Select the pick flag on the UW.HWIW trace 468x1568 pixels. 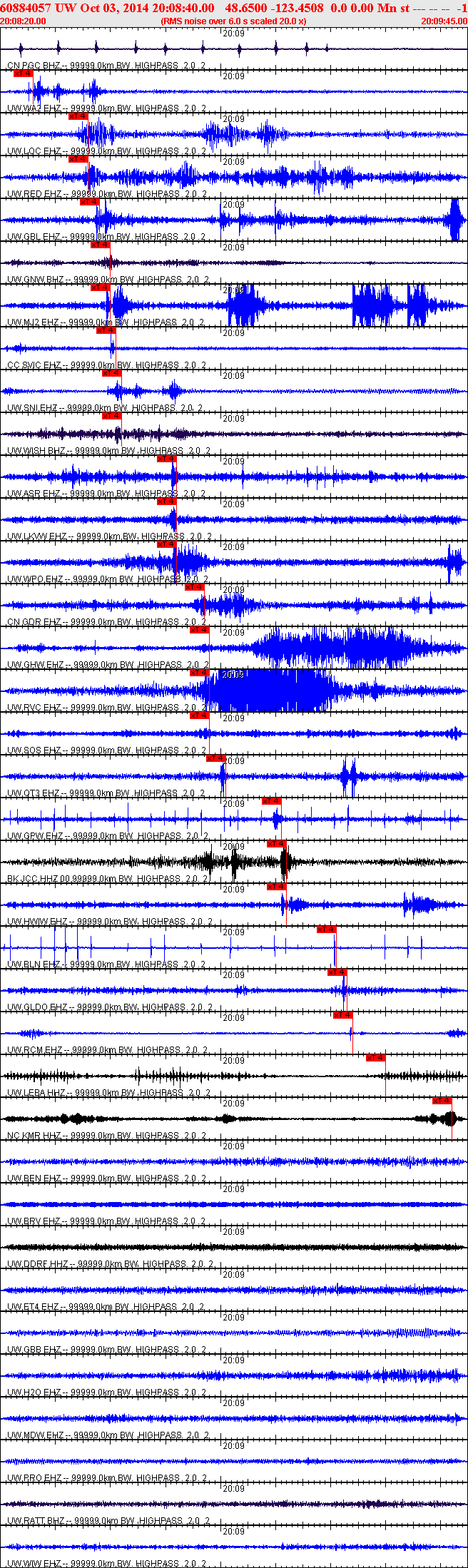tap(277, 886)
